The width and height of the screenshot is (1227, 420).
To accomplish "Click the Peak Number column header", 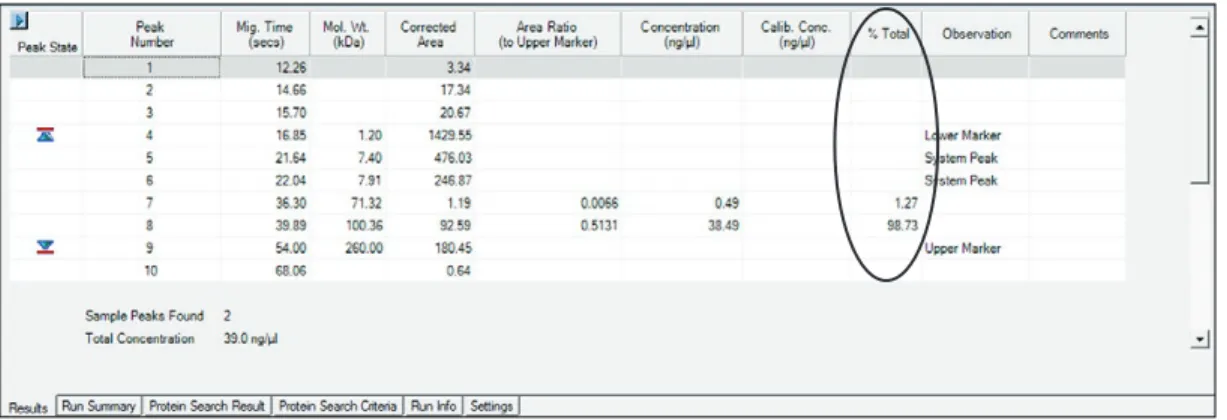I will (151, 35).
